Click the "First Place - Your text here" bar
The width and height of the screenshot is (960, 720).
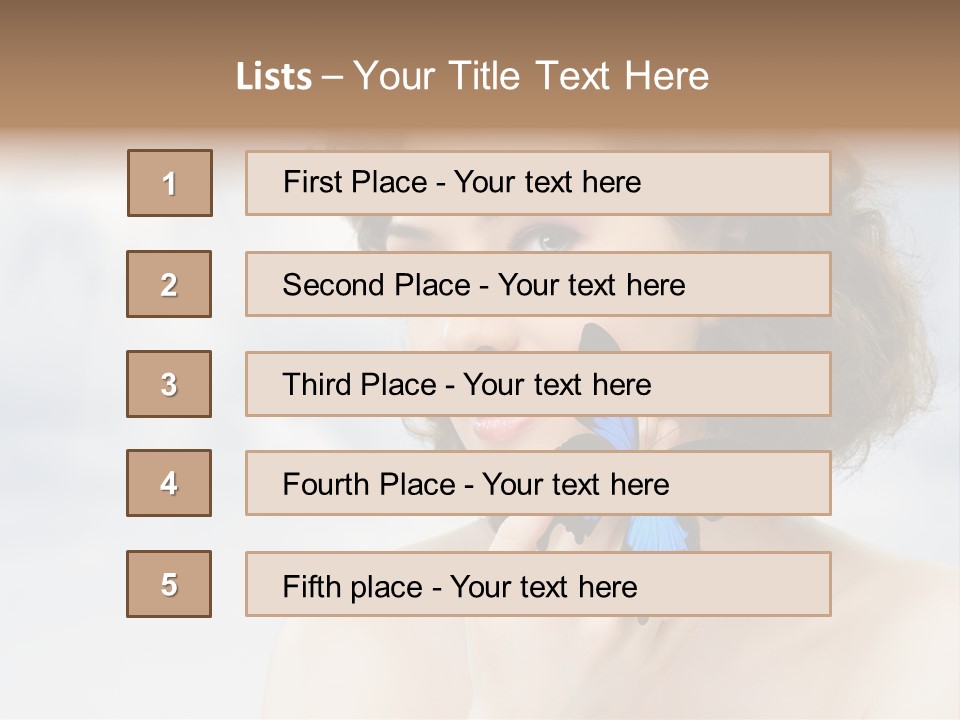click(538, 183)
